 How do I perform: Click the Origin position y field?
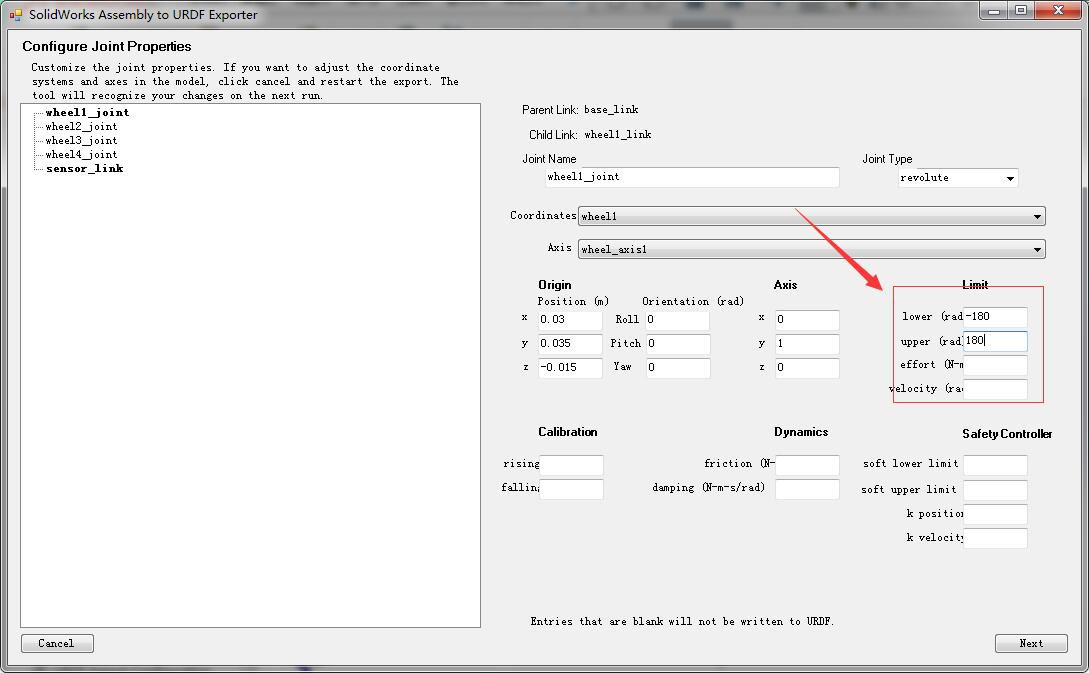pyautogui.click(x=570, y=343)
